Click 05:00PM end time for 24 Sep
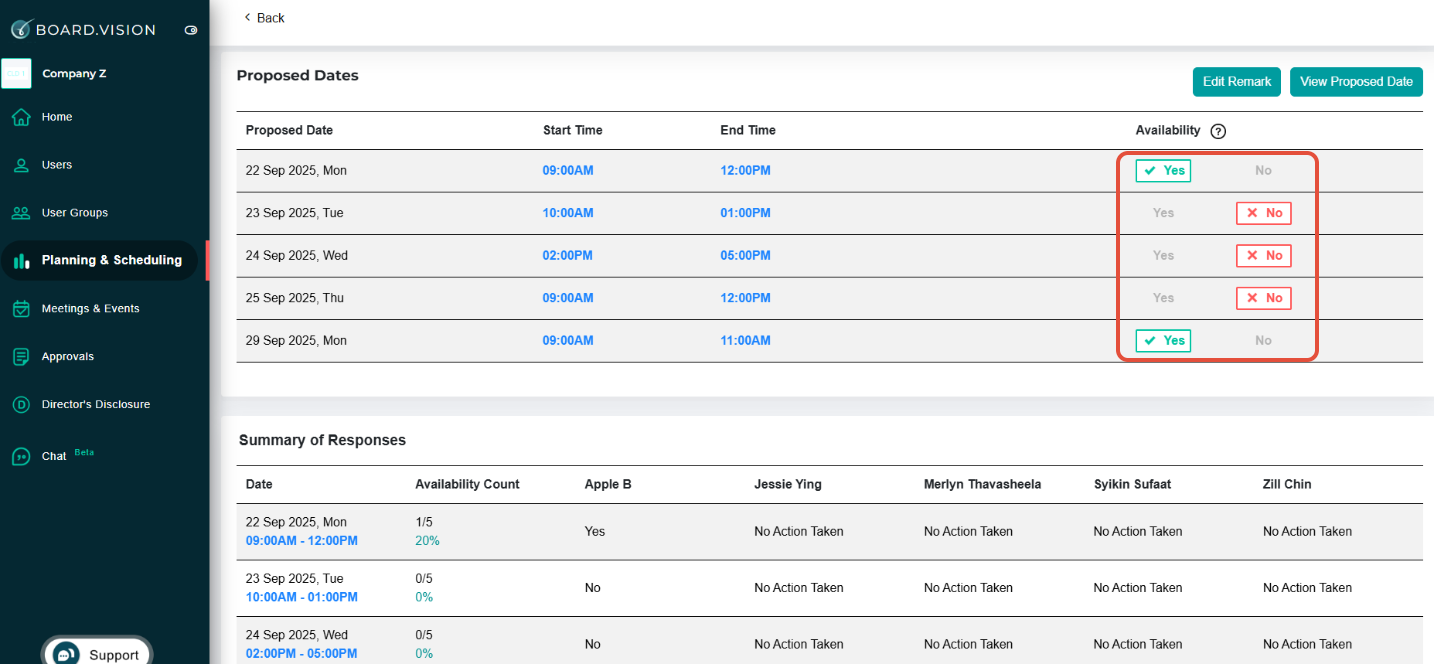The height and width of the screenshot is (664, 1434). tap(745, 256)
